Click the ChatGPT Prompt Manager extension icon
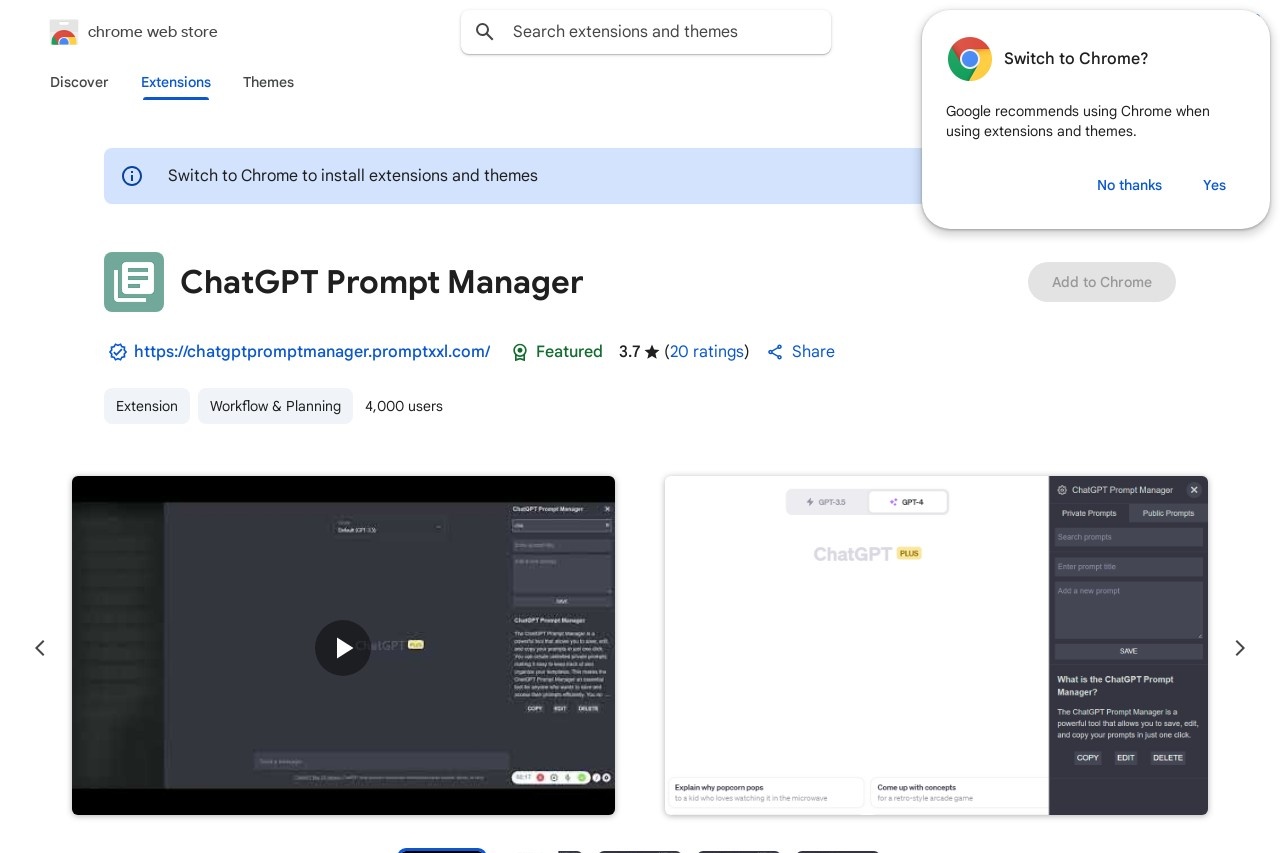 pos(134,282)
